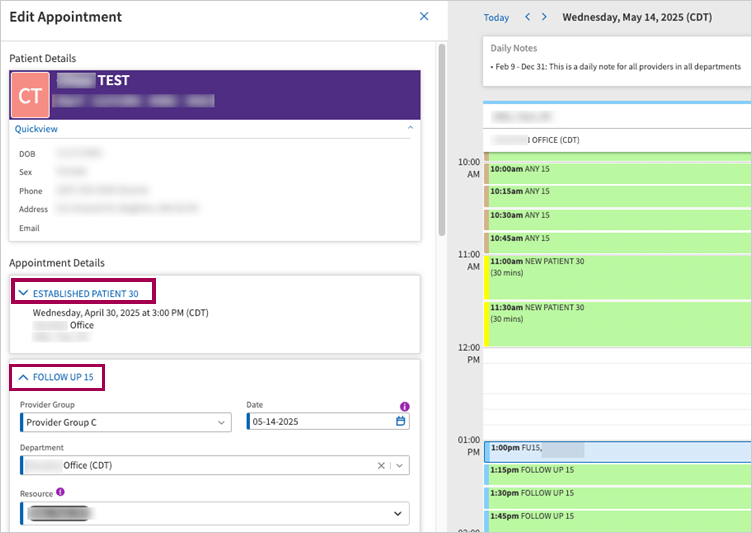Open the Provider Group dropdown
Image resolution: width=752 pixels, height=533 pixels.
pyautogui.click(x=125, y=422)
